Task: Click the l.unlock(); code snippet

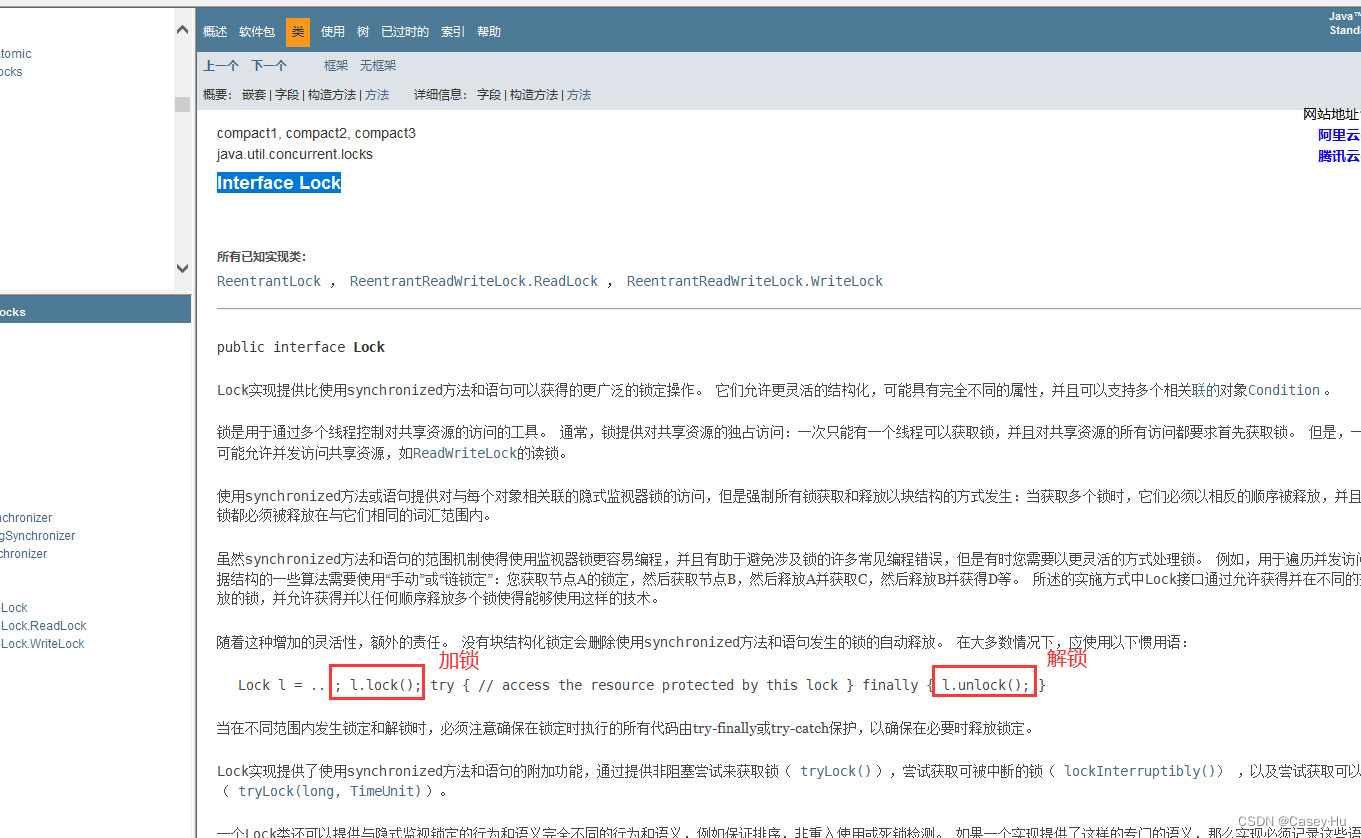Action: pos(986,685)
